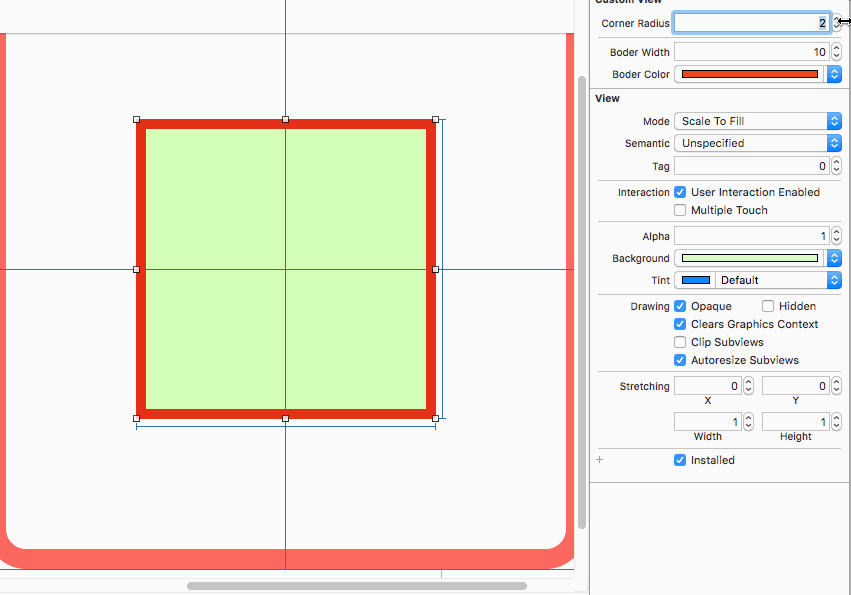This screenshot has width=851, height=595.
Task: Open the Boder Color dropdown arrow
Action: tap(834, 74)
